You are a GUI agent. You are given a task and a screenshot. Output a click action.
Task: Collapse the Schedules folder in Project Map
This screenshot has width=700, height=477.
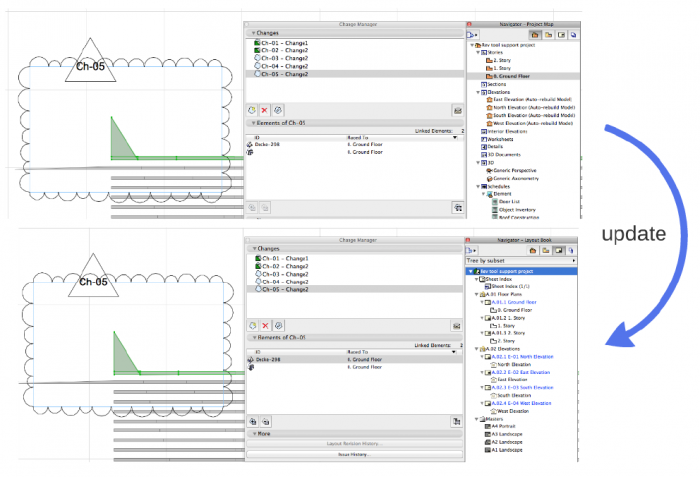[478, 186]
